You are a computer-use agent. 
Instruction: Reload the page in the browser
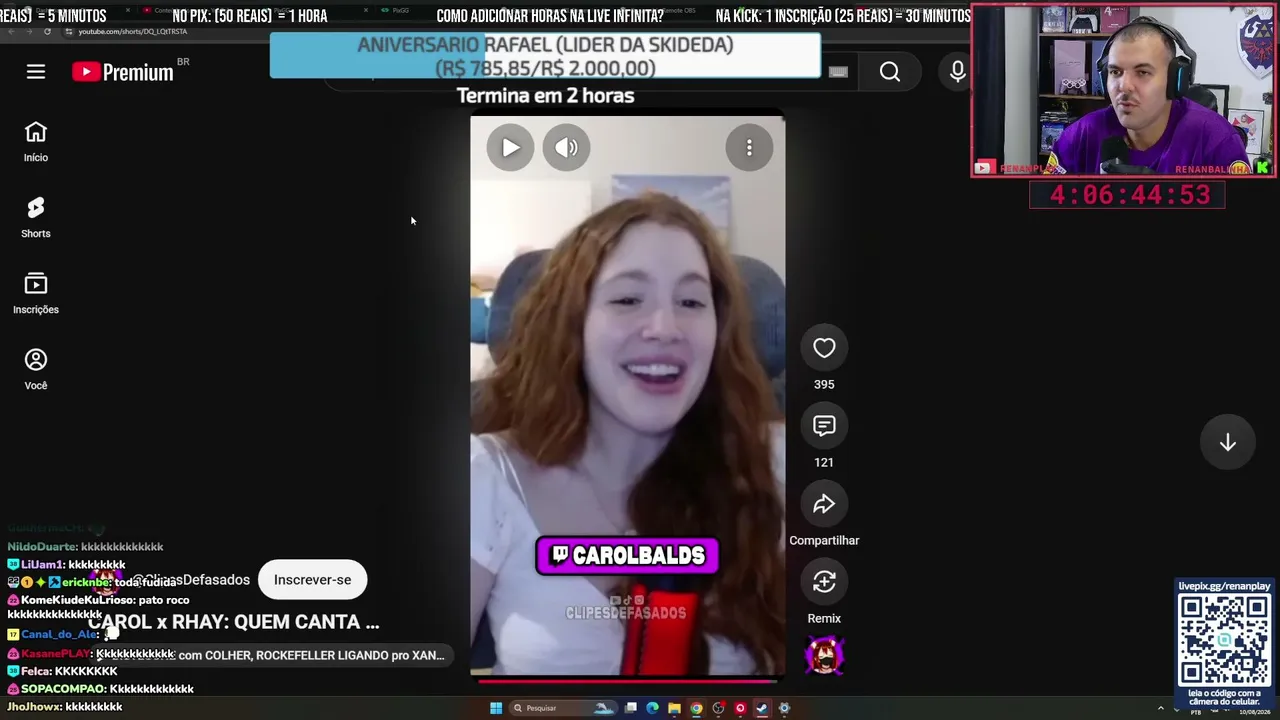click(x=47, y=32)
